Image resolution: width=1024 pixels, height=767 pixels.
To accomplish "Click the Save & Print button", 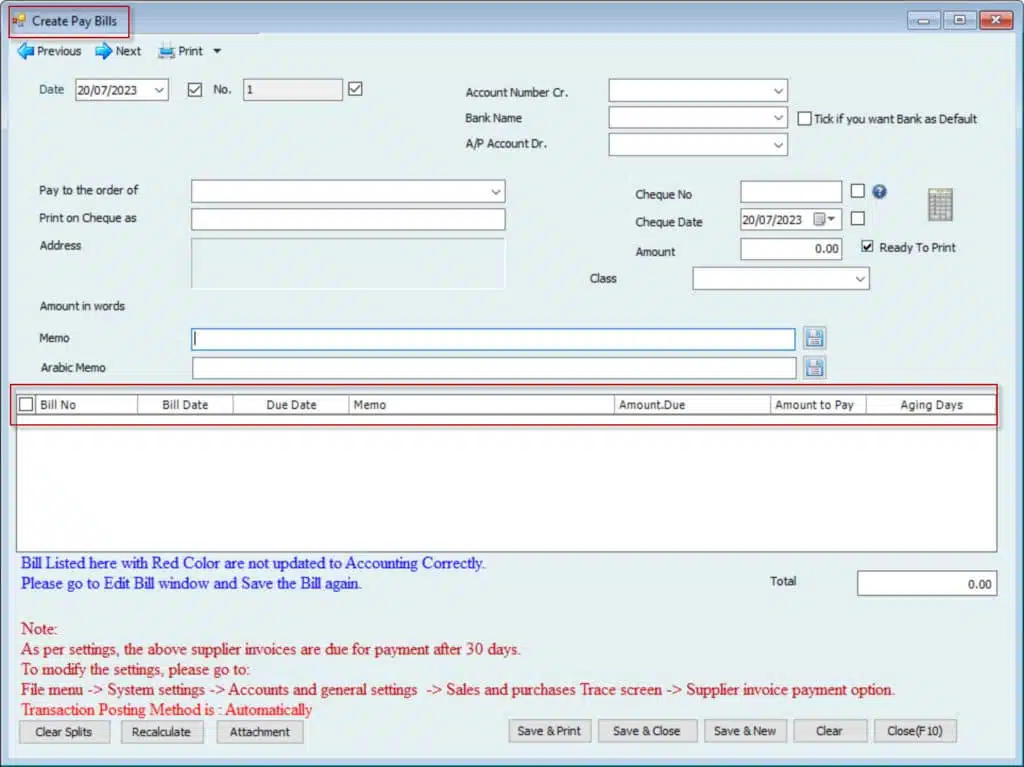I will [549, 731].
